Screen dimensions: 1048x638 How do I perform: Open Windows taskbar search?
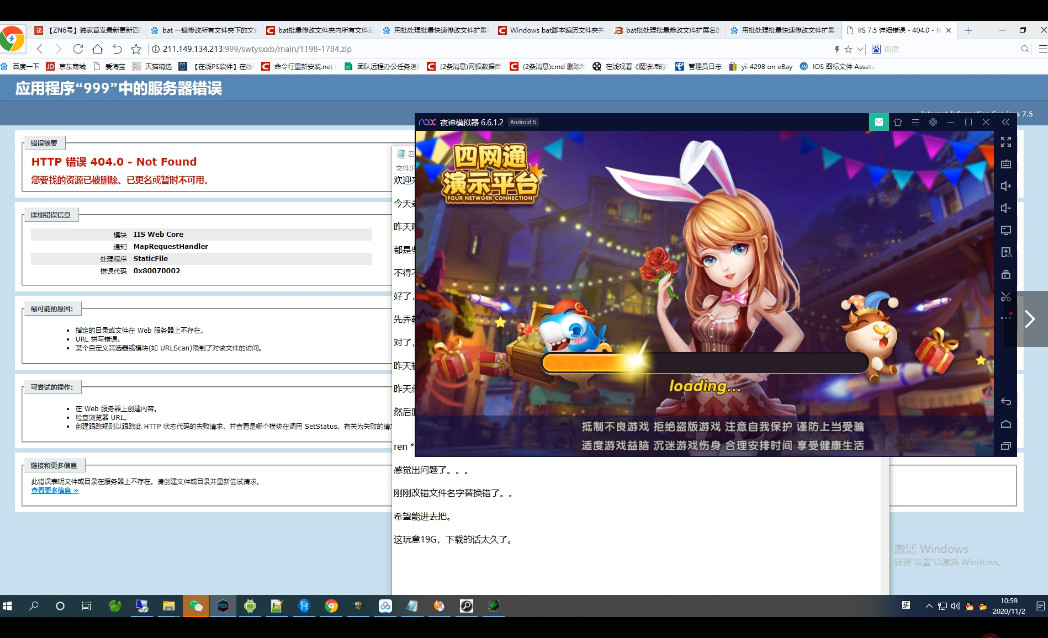click(x=33, y=606)
